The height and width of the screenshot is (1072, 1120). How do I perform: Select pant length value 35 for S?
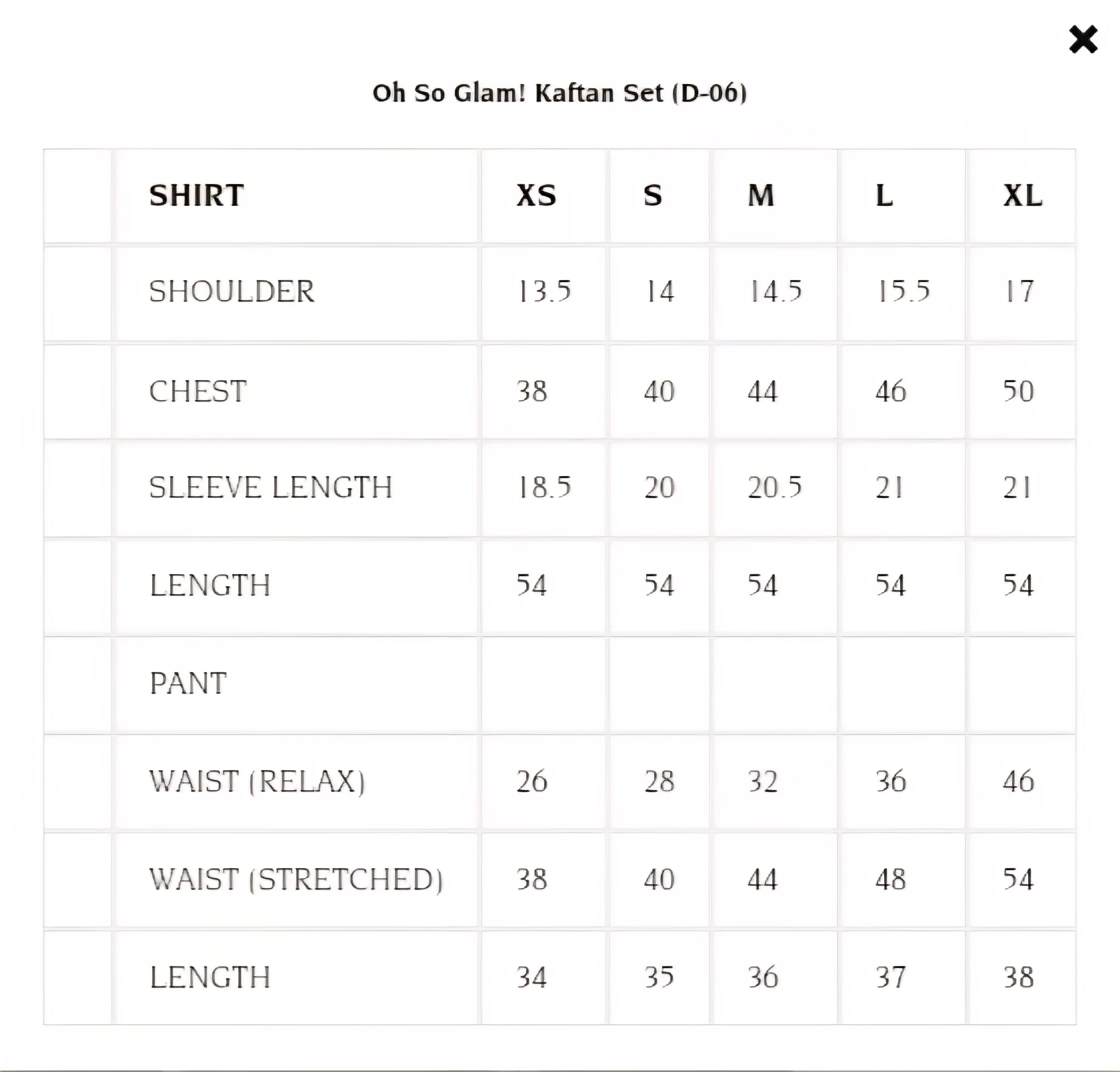659,977
